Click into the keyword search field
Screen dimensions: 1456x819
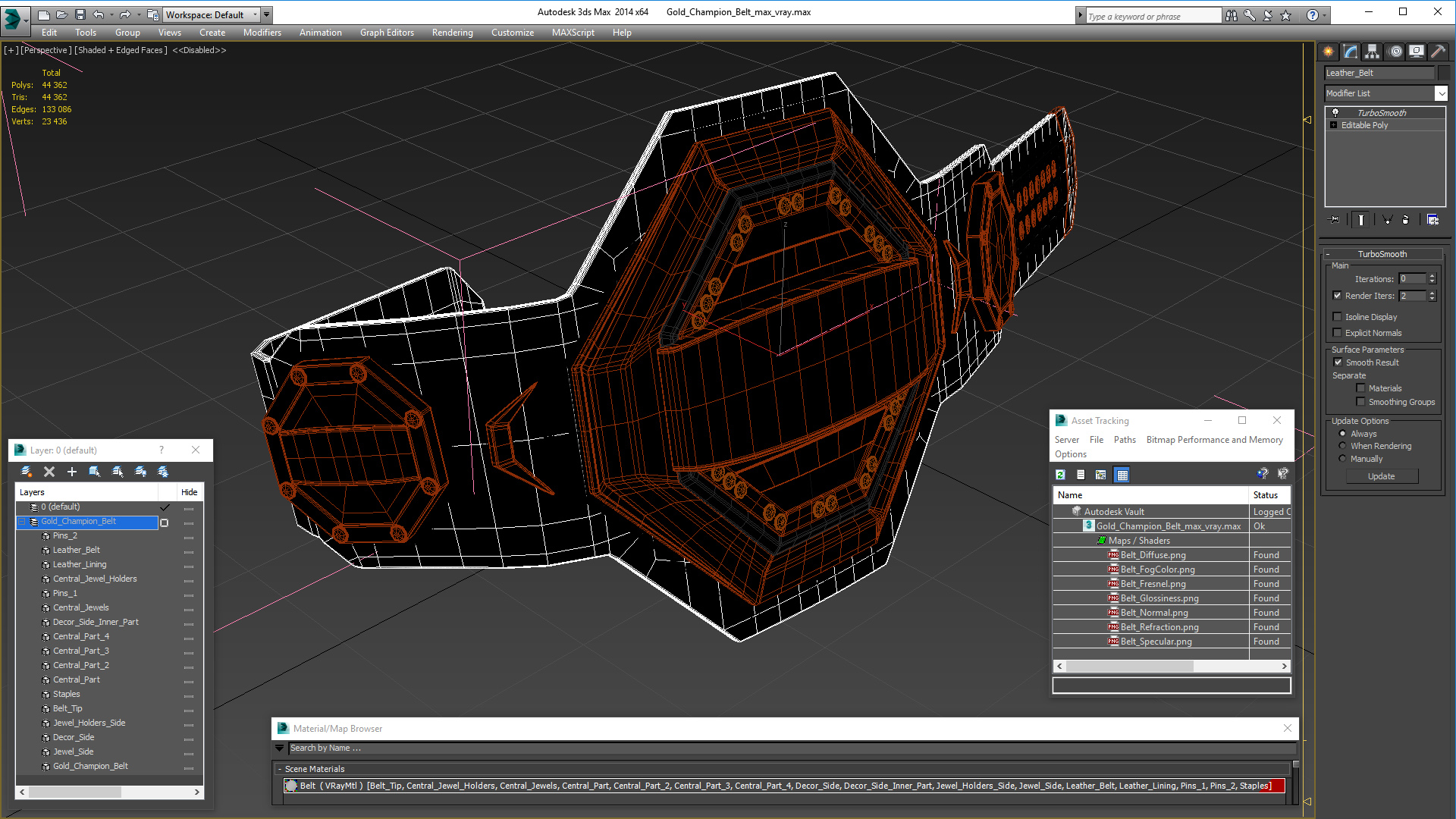1153,16
